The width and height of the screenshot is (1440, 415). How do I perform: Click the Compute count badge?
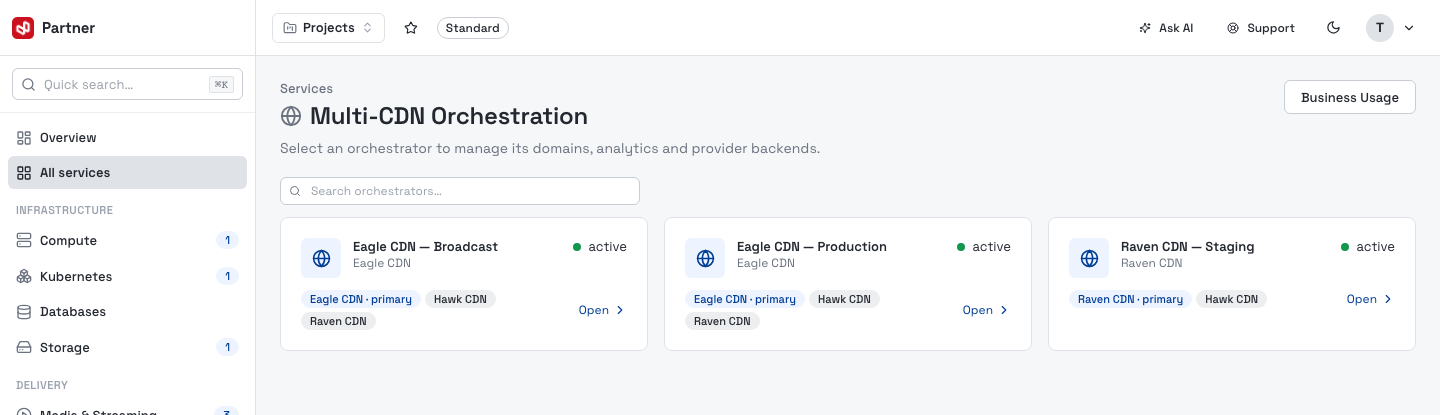tap(228, 241)
